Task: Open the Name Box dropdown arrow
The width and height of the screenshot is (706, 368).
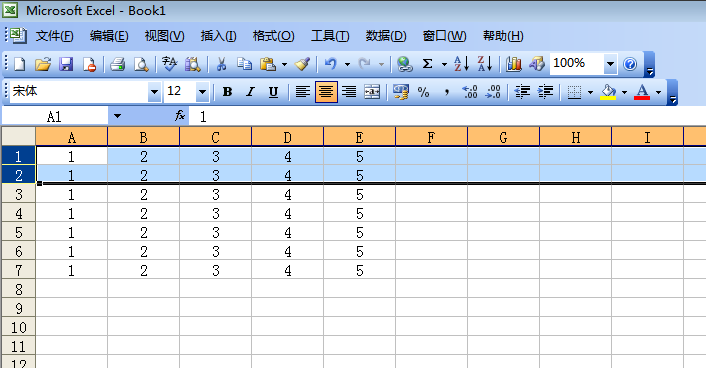Action: pos(117,116)
